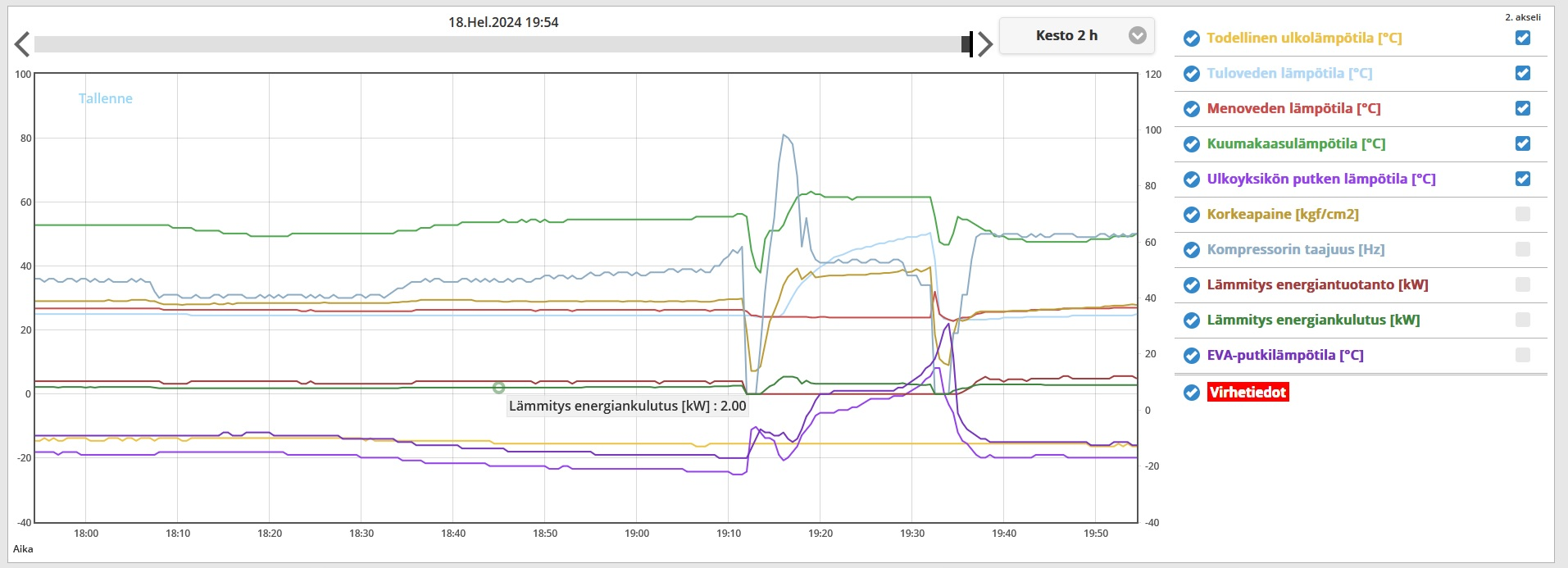1568x568 pixels.
Task: Enable 2nd axis checkbox for Lämmitys energiantuotanto
Action: click(1522, 284)
